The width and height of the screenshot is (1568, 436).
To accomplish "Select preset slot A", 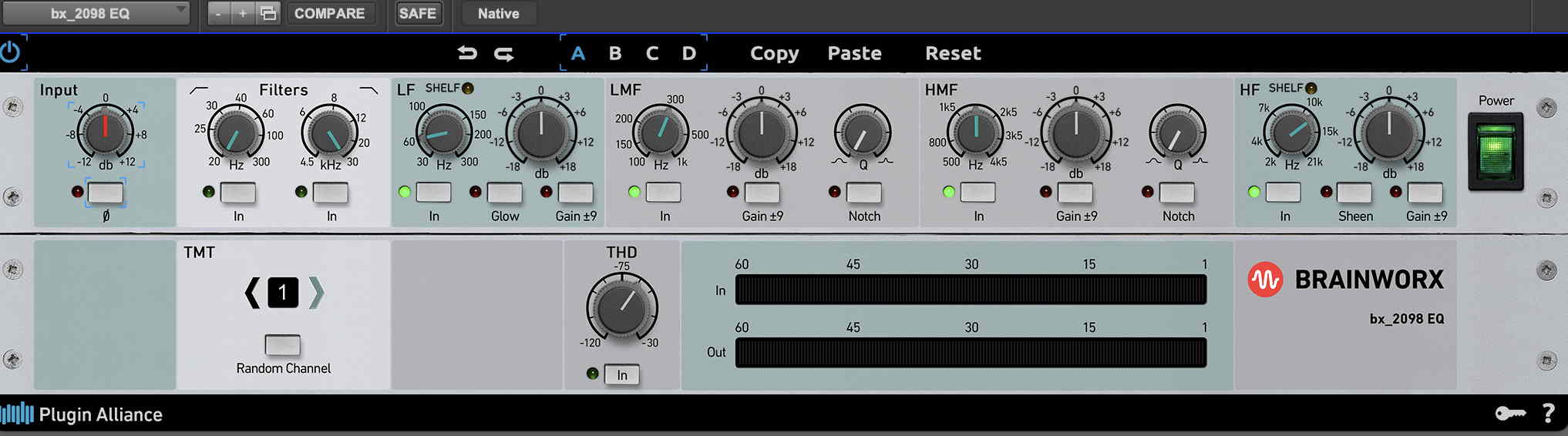I will point(578,53).
